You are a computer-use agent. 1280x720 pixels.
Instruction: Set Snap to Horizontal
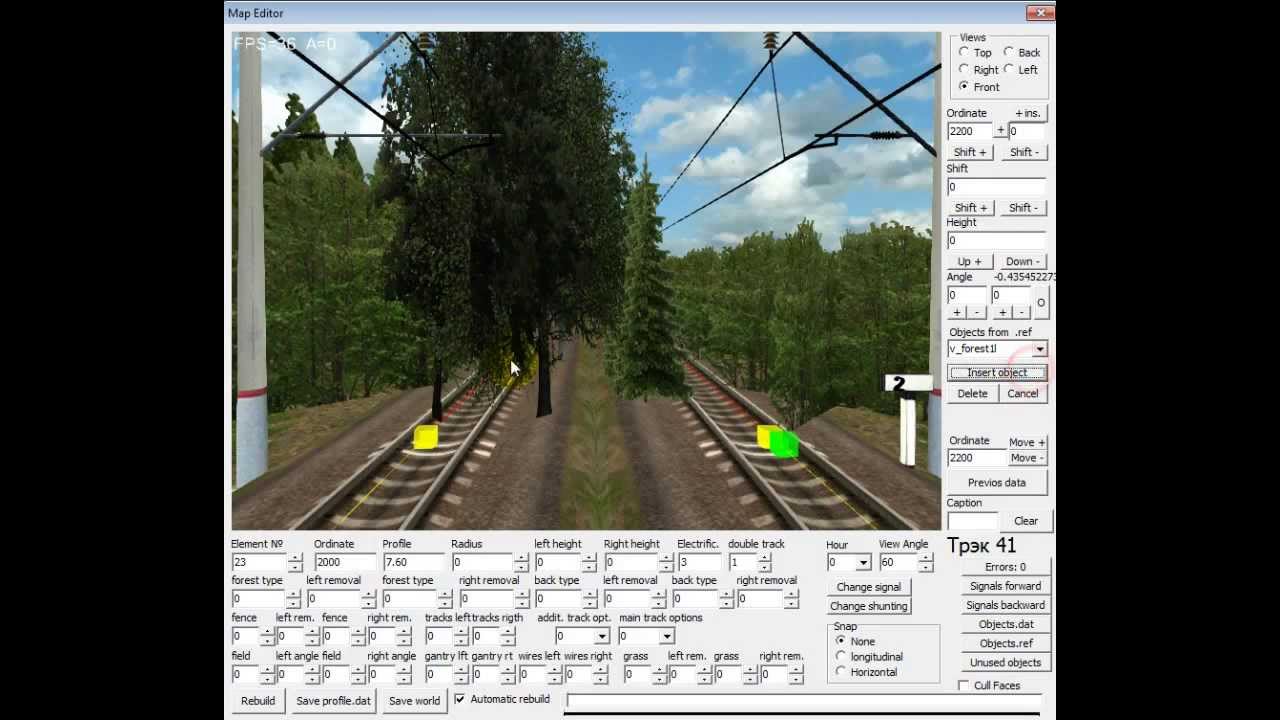tap(841, 672)
